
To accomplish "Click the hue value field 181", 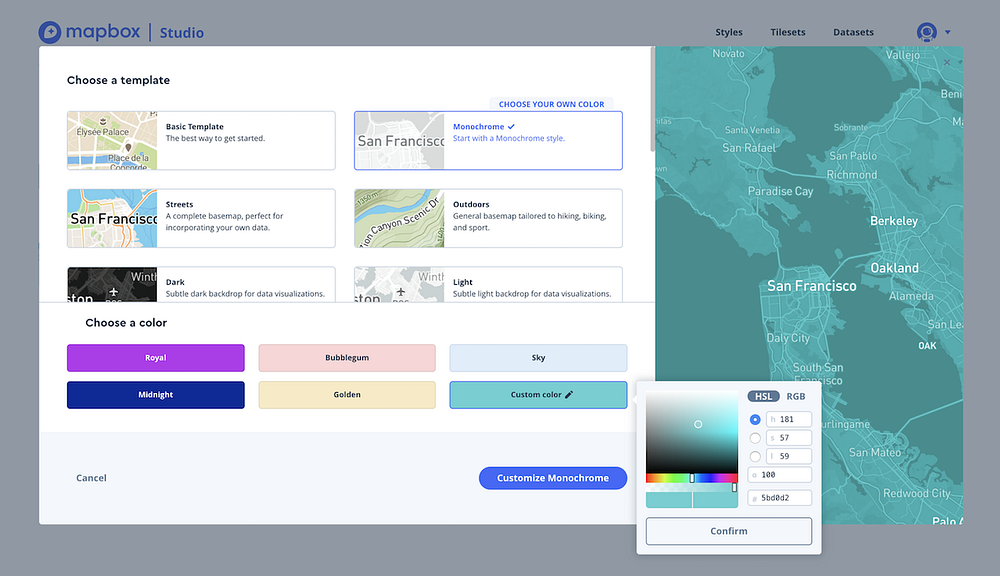I will pos(789,419).
